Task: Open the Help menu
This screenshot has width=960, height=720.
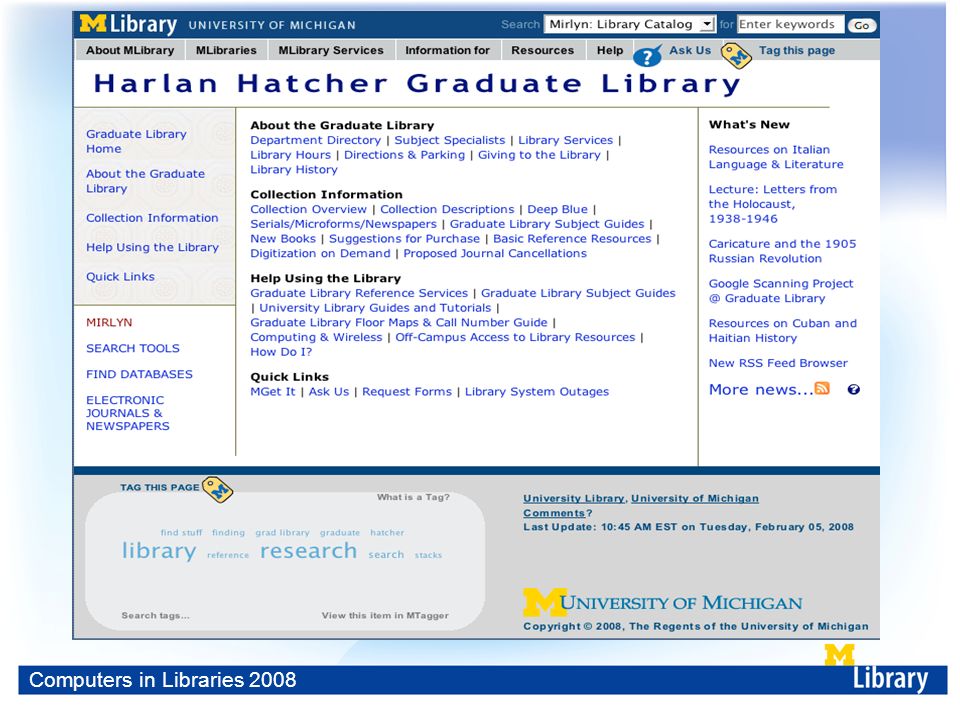Action: [610, 50]
